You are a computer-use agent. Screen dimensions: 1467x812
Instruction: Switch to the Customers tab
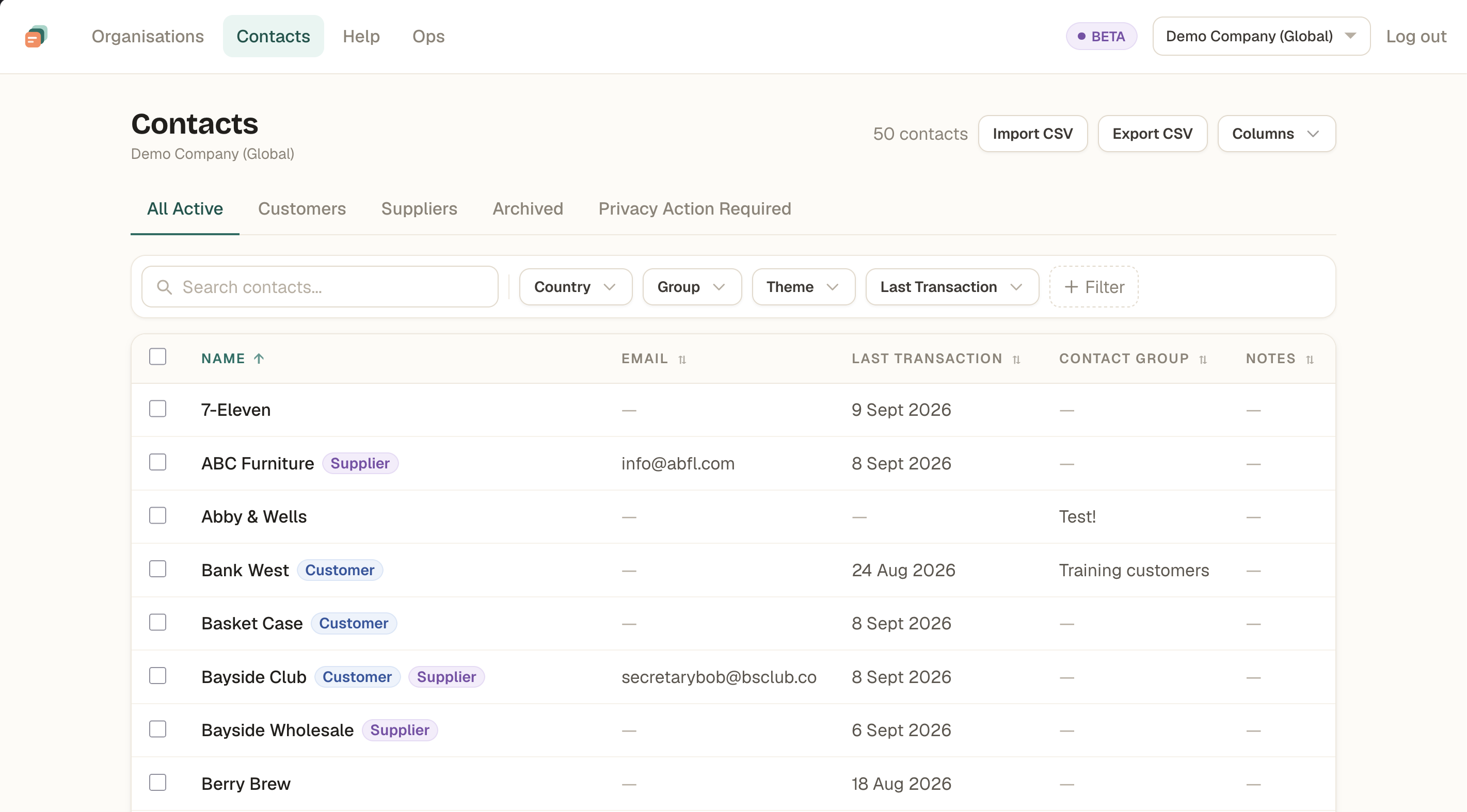coord(302,209)
